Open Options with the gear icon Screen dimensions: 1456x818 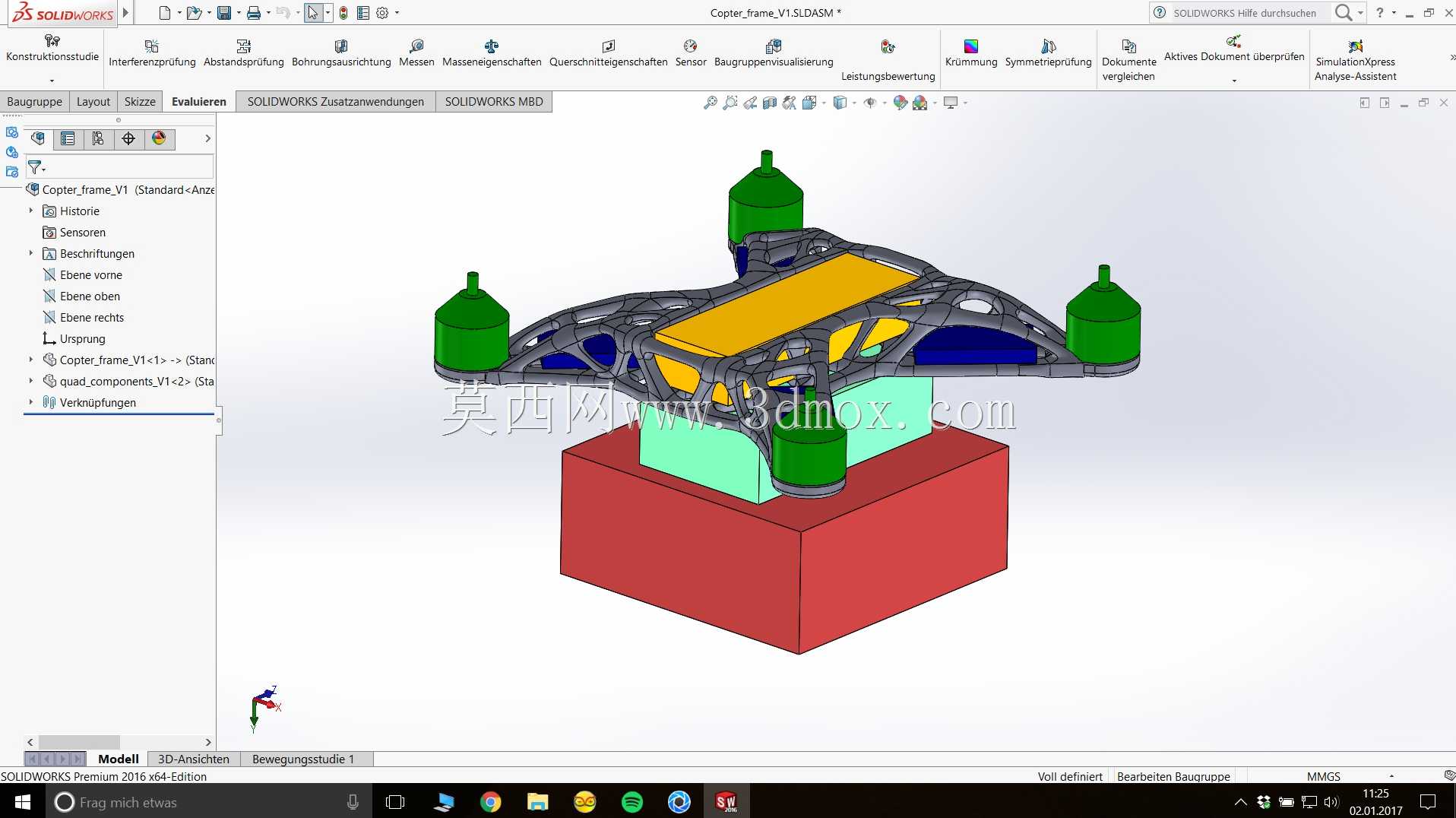pyautogui.click(x=382, y=13)
